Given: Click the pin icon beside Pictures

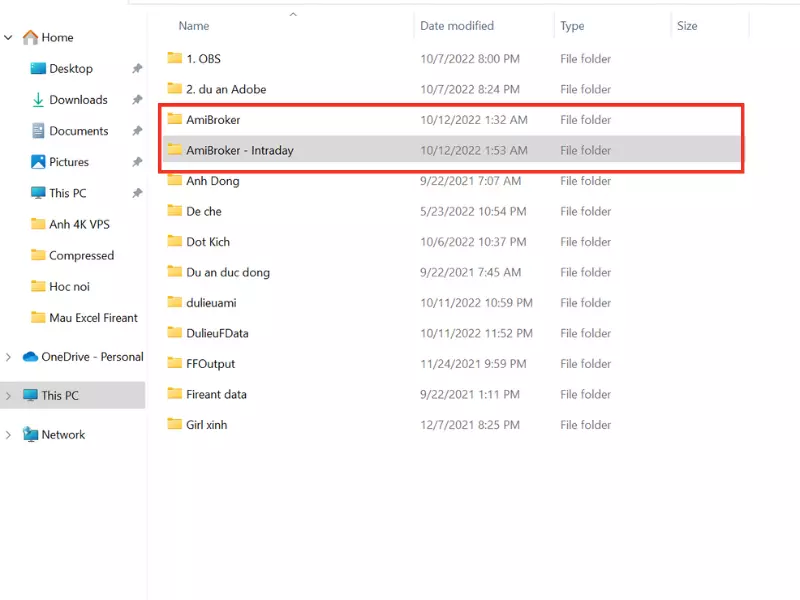Looking at the screenshot, I should click(x=137, y=162).
